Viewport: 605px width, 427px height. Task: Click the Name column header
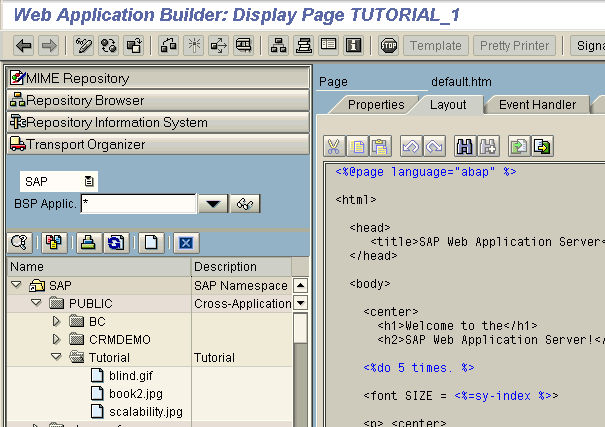(x=99, y=267)
